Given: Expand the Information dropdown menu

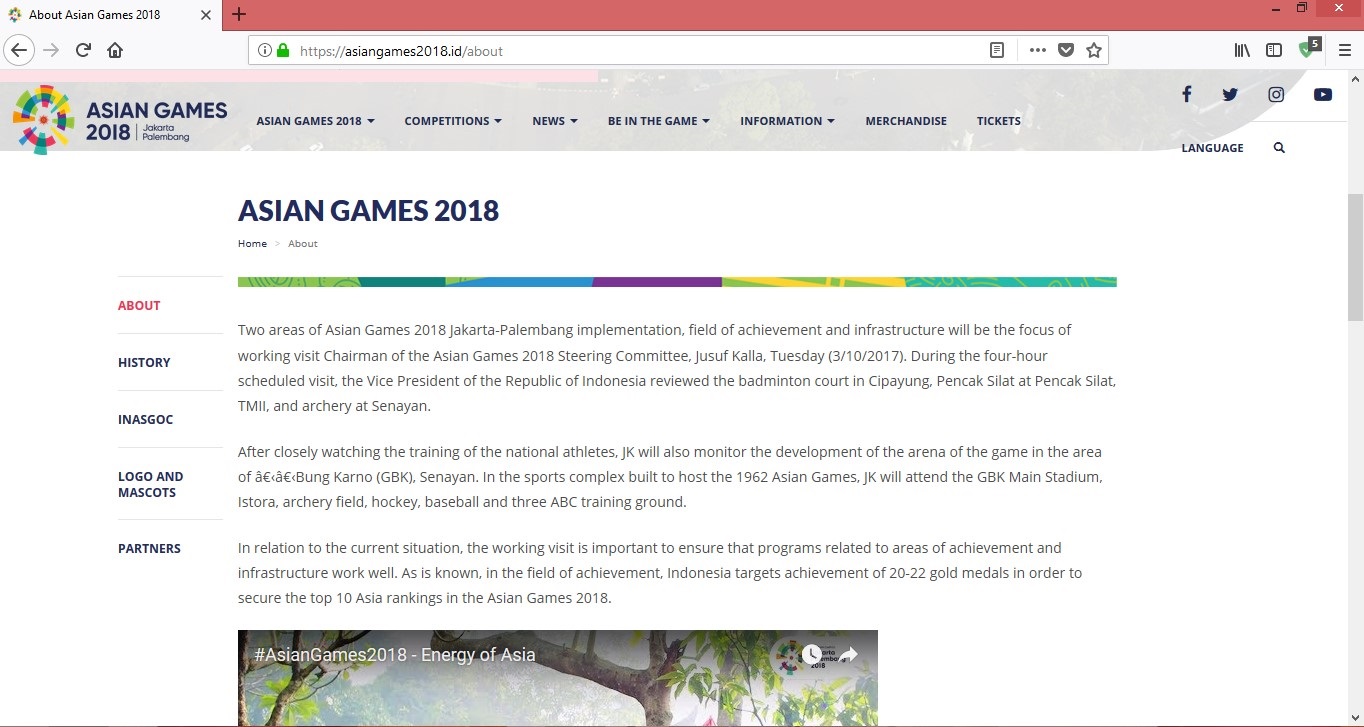Looking at the screenshot, I should click(x=787, y=121).
